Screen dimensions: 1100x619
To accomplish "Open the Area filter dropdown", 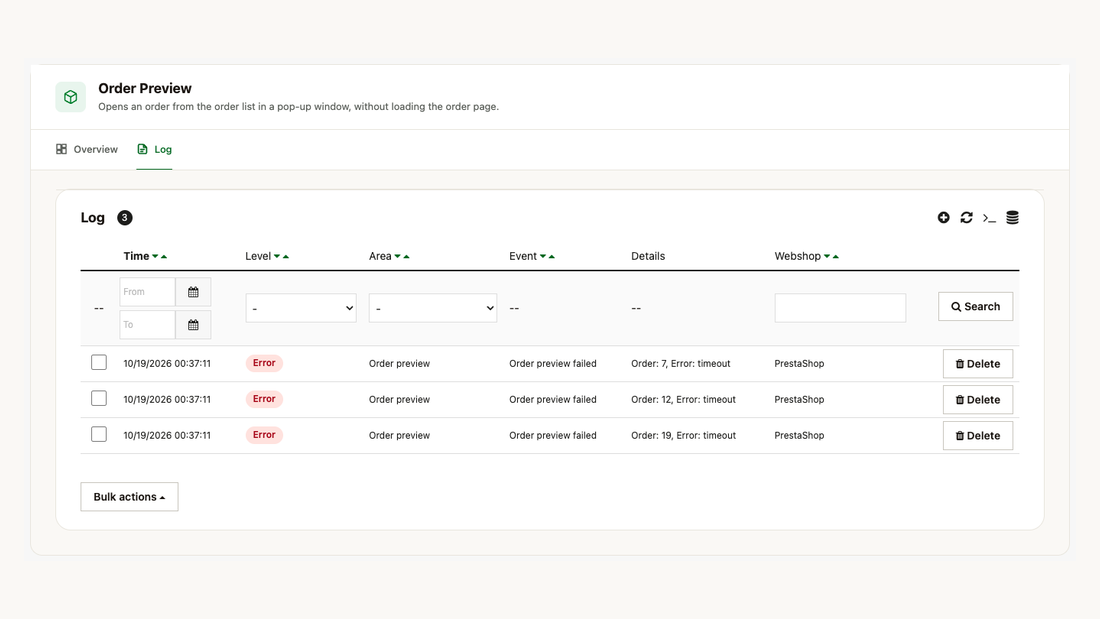I will click(433, 308).
